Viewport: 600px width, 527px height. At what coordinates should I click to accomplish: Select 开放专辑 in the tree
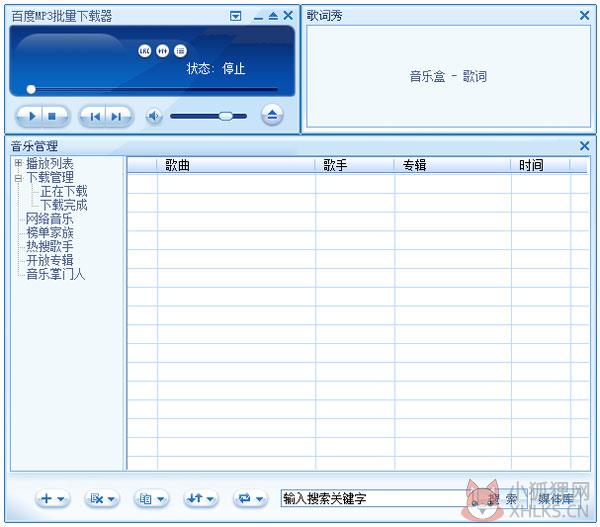50,260
